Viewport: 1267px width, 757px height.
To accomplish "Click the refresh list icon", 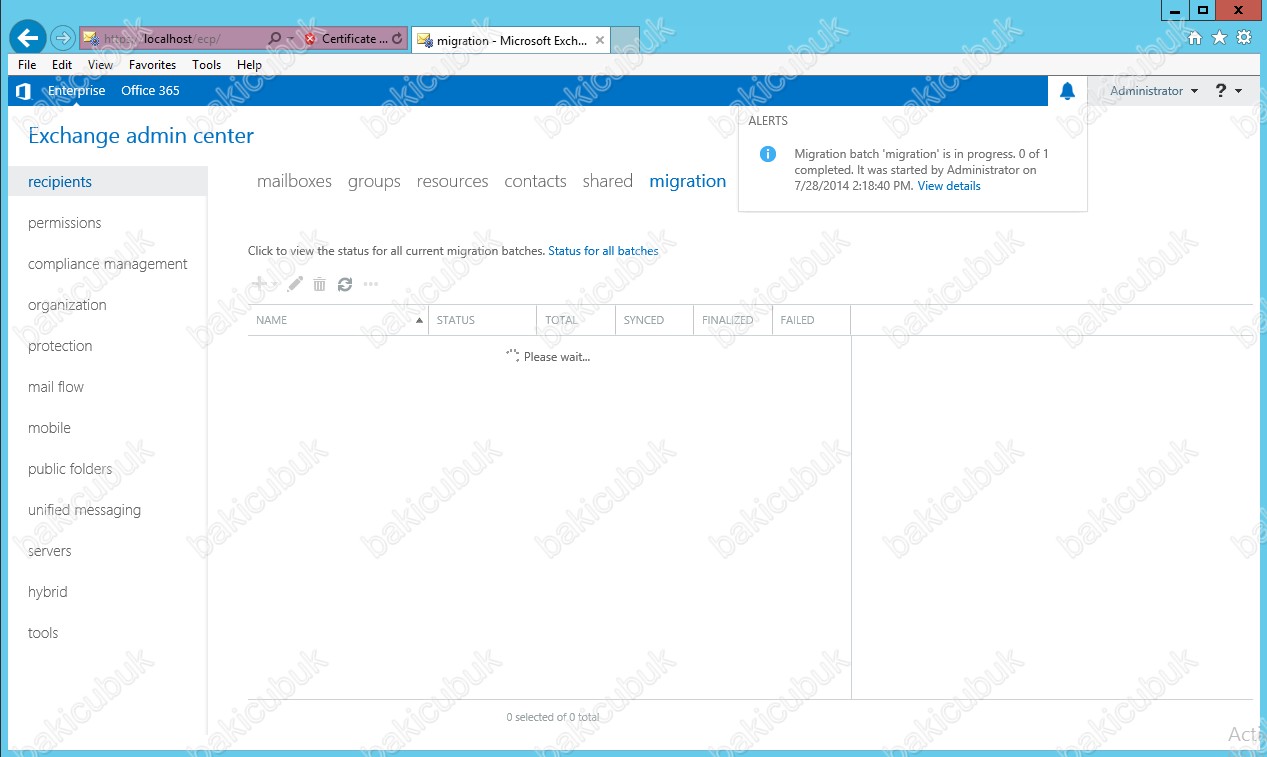I will tap(345, 284).
